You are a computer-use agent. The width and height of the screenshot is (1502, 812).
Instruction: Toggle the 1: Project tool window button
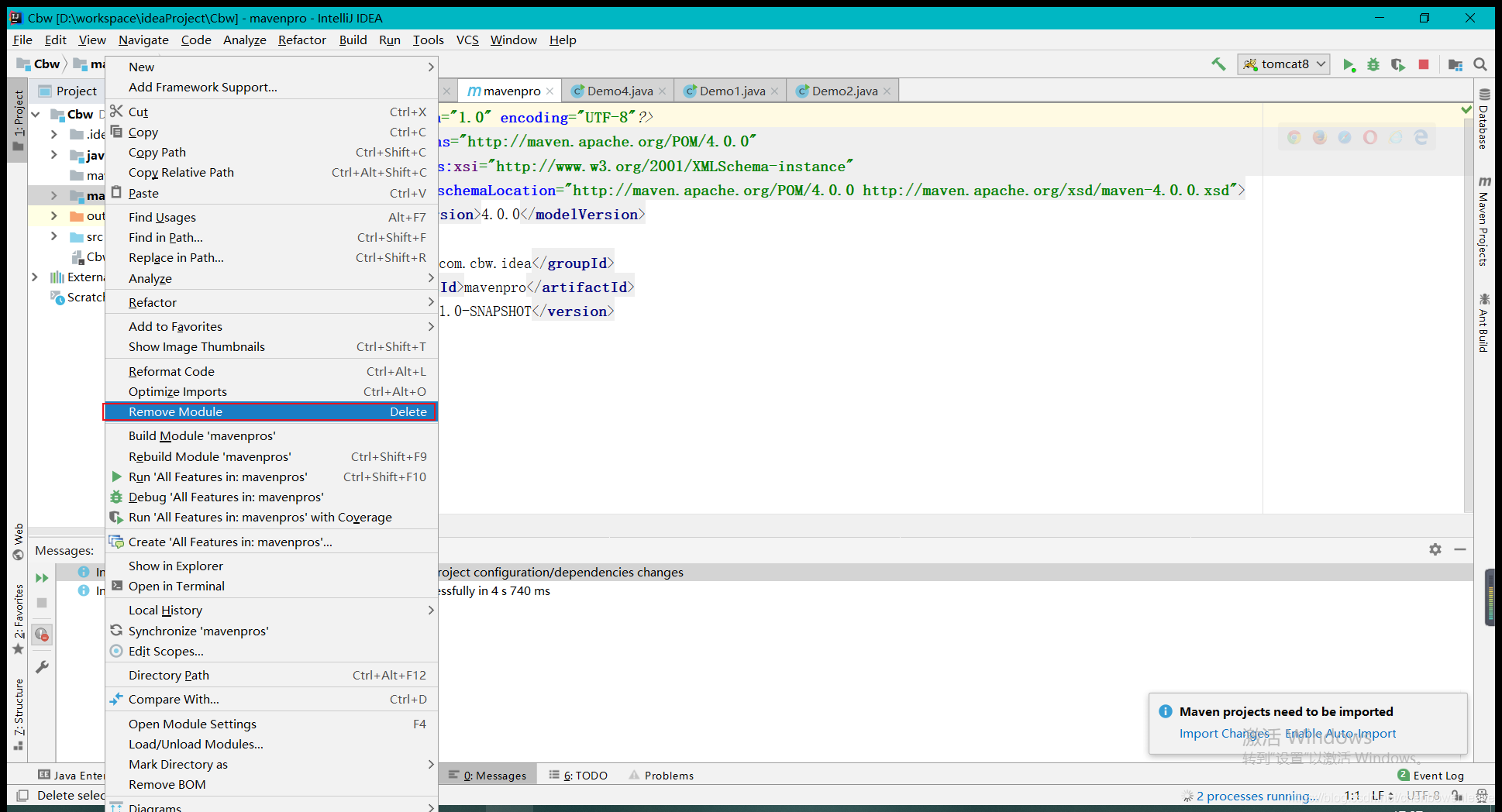18,120
